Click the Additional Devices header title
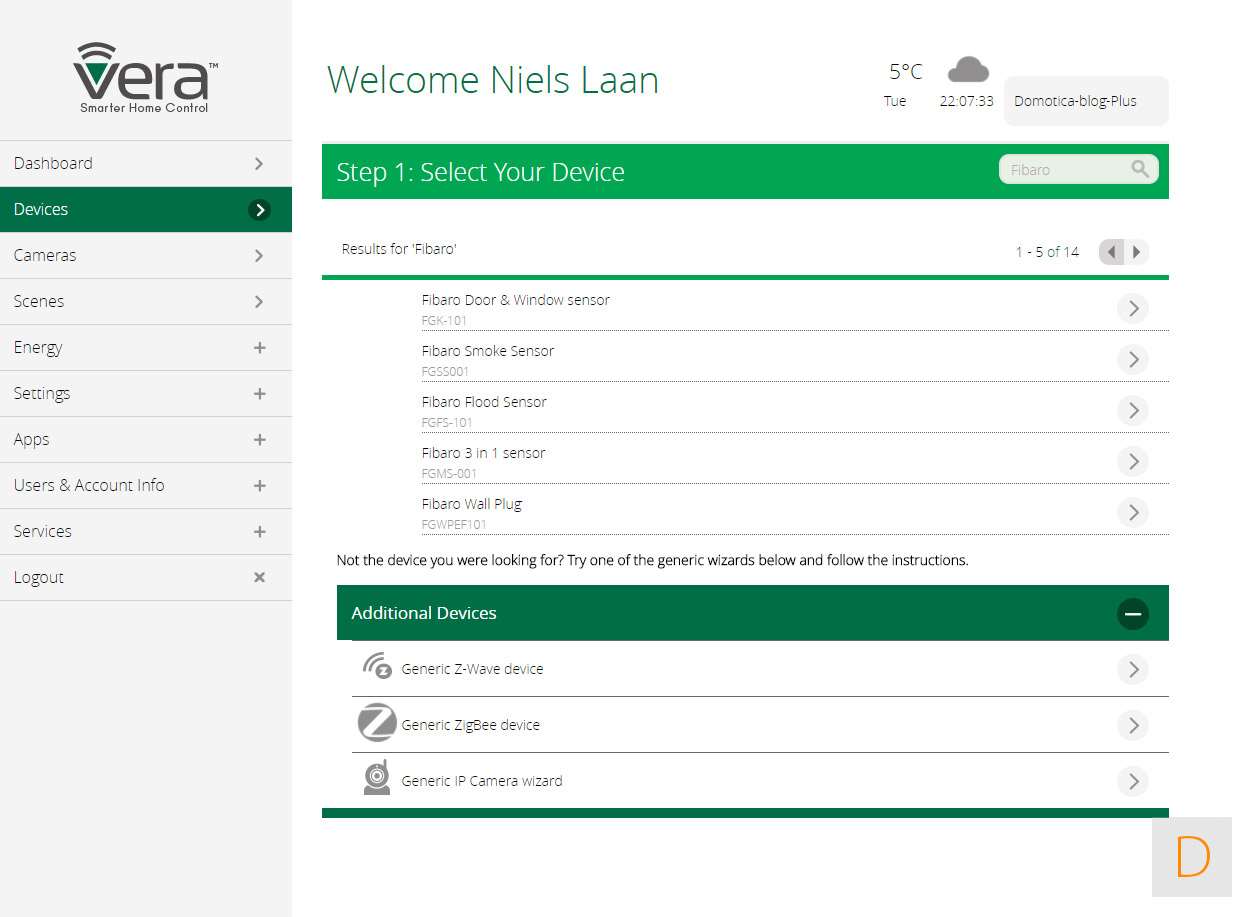This screenshot has width=1252, height=917. point(424,613)
